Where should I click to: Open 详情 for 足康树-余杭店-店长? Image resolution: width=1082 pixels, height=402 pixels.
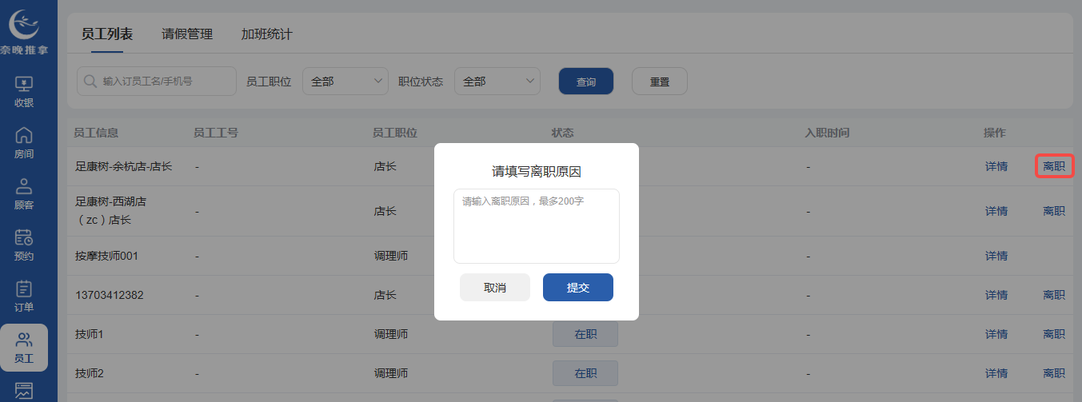(996, 166)
